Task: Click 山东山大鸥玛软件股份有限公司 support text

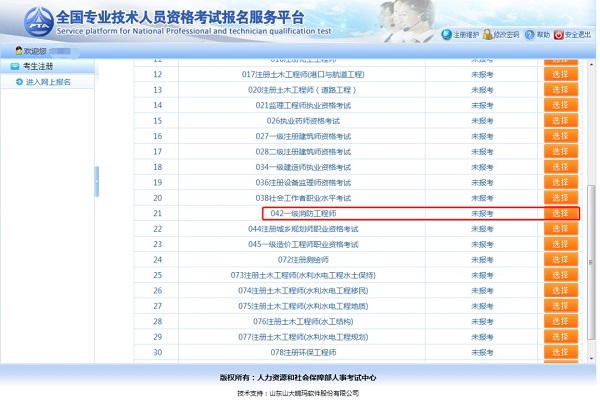Action: tap(314, 393)
